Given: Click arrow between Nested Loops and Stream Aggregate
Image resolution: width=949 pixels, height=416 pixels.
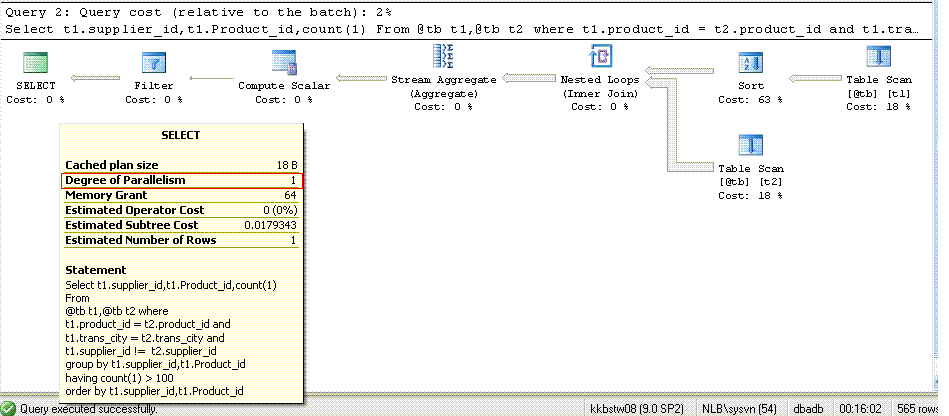Looking at the screenshot, I should pos(529,78).
